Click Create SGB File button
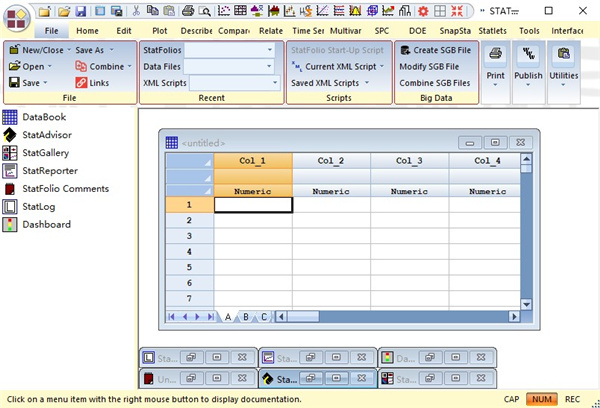The image size is (600, 408). [434, 50]
